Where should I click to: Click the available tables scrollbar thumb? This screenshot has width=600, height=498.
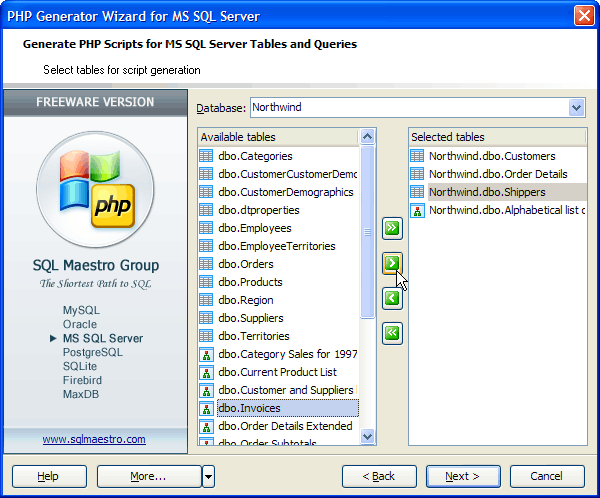click(367, 232)
